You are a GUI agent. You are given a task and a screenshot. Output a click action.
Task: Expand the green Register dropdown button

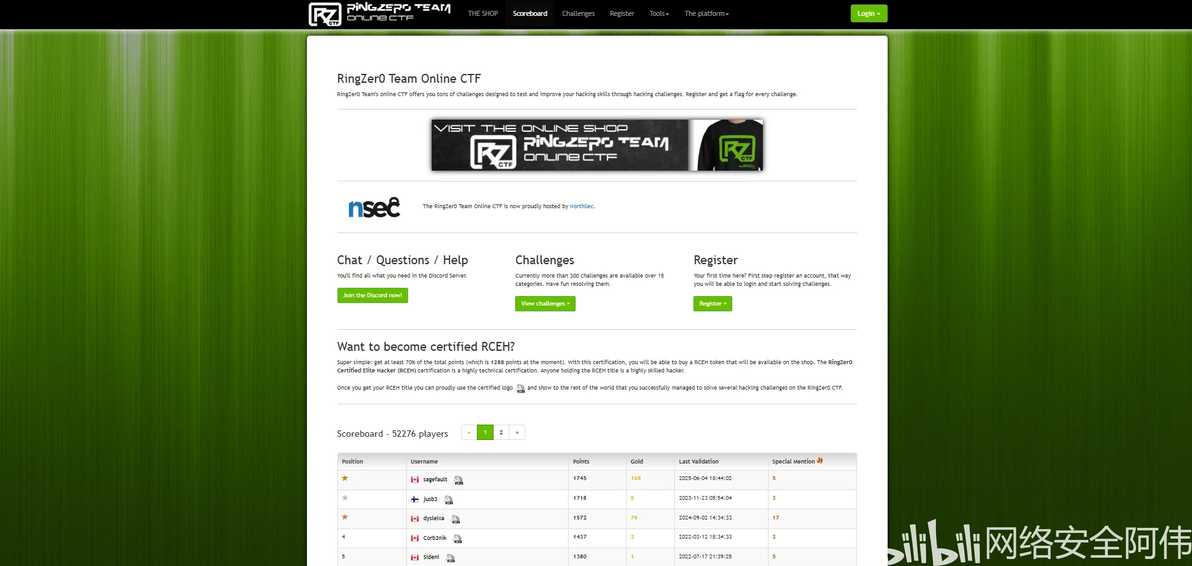click(x=712, y=304)
